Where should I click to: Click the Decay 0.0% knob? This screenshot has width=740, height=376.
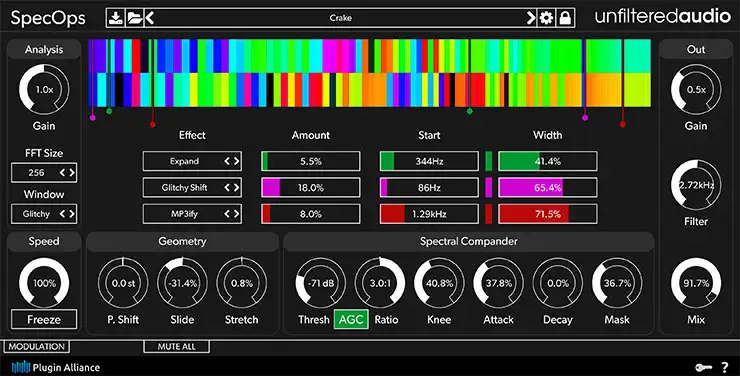(x=558, y=283)
